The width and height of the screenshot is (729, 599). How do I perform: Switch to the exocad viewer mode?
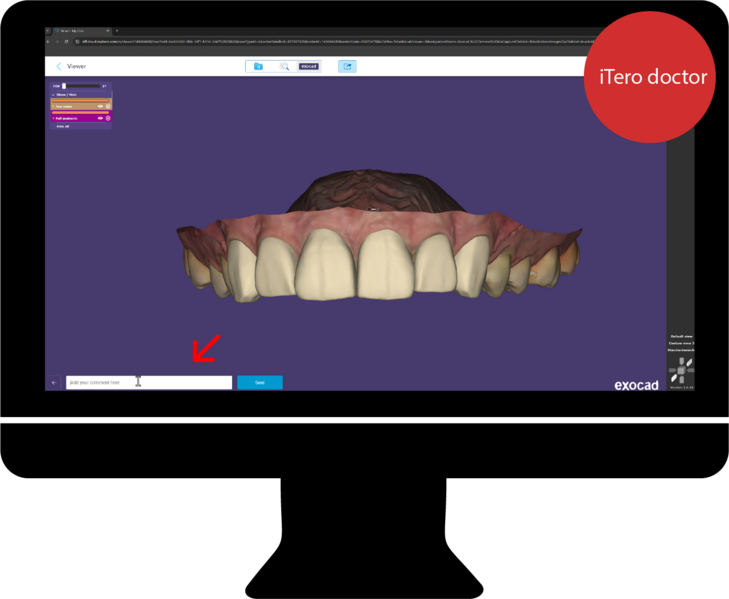click(x=308, y=67)
